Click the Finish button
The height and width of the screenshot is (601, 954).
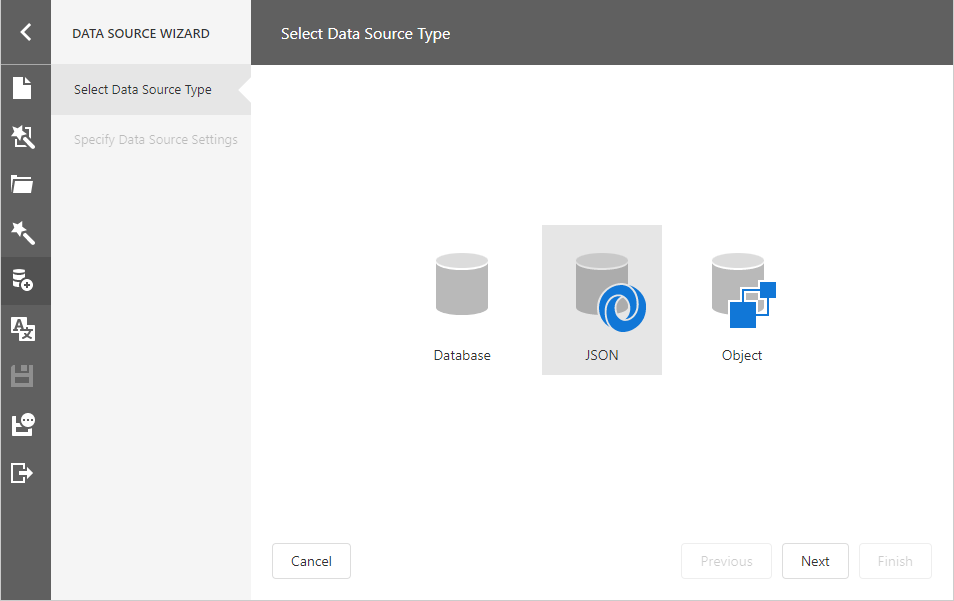tap(895, 561)
